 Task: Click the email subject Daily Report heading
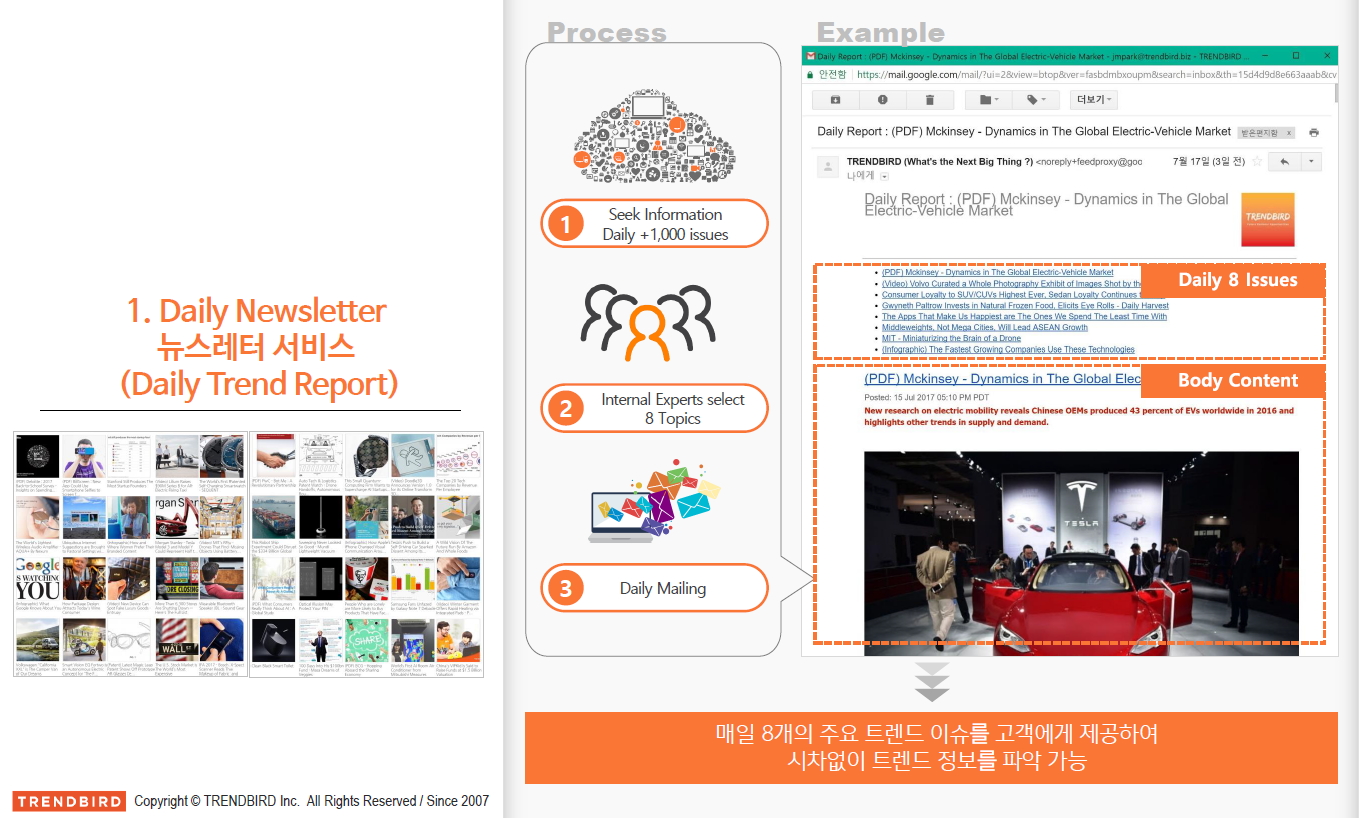(1024, 132)
